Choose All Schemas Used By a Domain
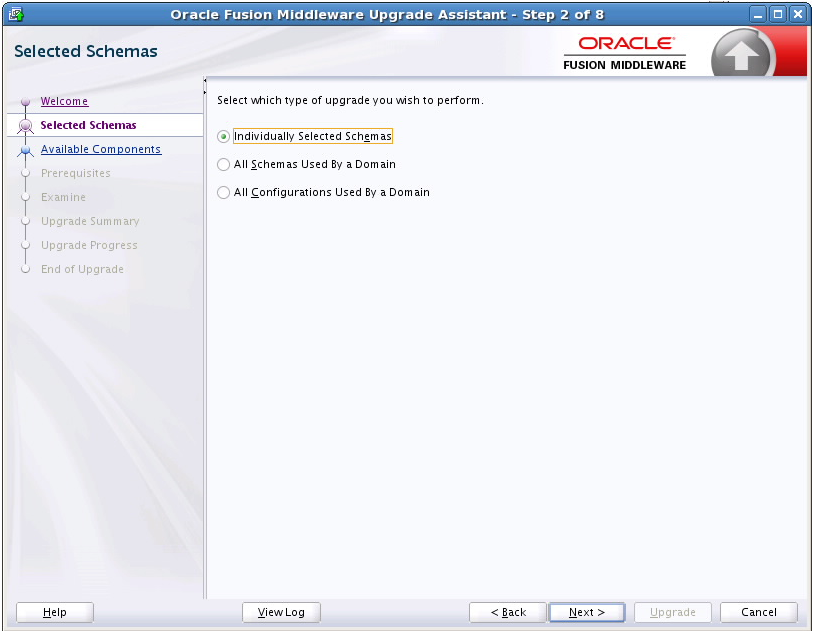This screenshot has height=634, width=815. click(x=224, y=164)
